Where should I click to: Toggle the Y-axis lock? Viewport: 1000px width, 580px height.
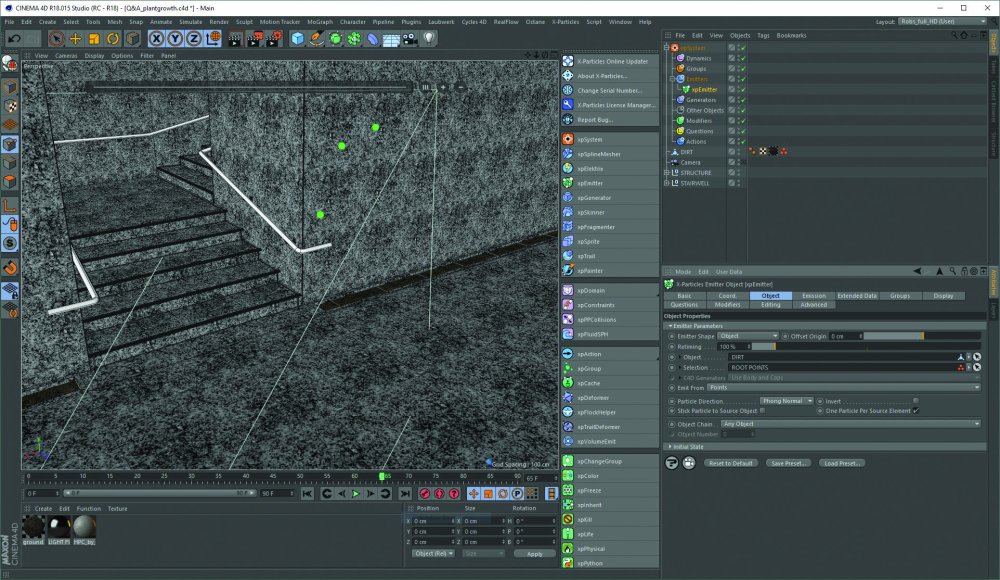(x=175, y=39)
